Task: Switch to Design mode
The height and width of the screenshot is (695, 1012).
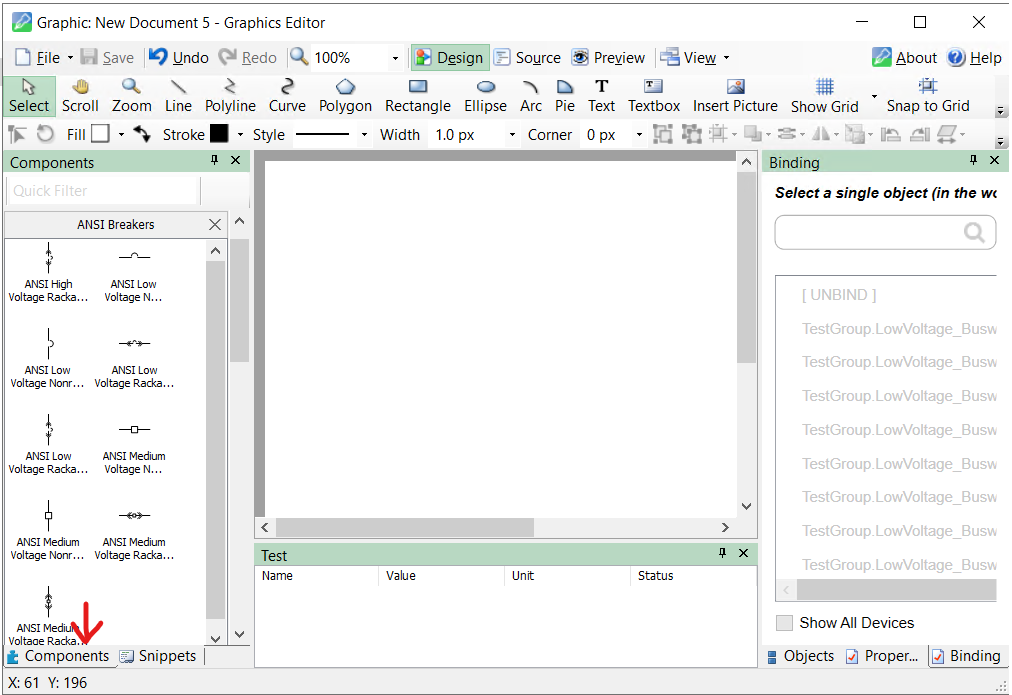Action: point(450,57)
